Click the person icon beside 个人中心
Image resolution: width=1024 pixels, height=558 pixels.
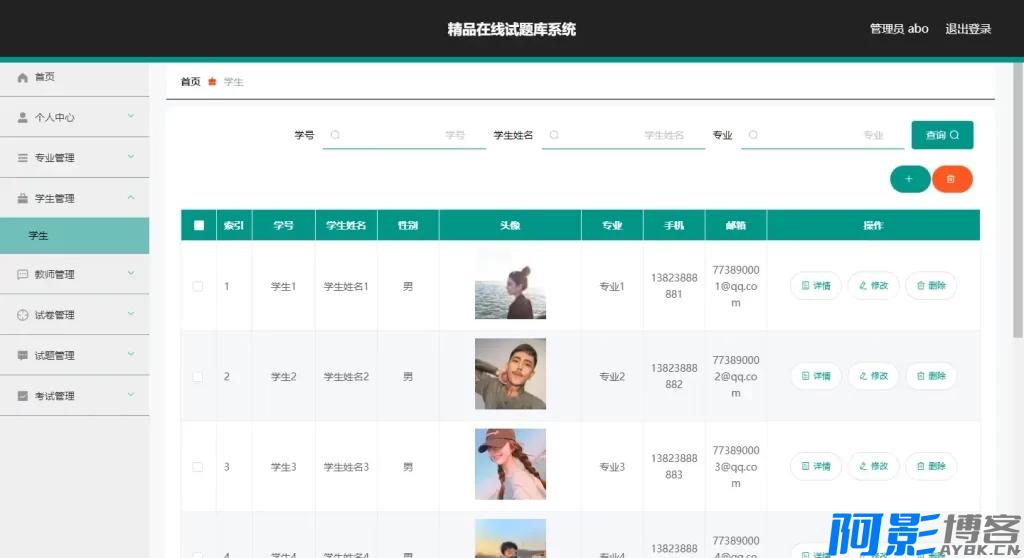[x=23, y=117]
